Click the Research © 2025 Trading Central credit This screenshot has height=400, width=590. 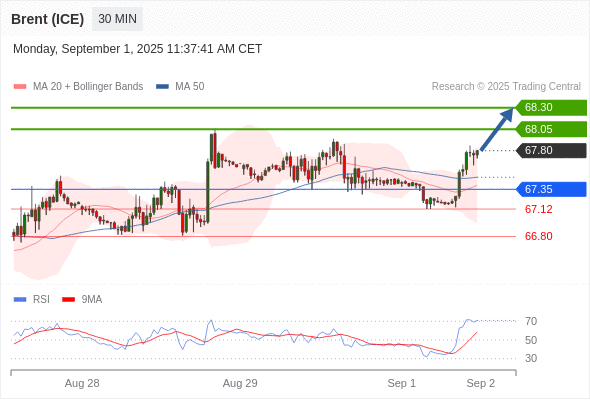tap(506, 87)
